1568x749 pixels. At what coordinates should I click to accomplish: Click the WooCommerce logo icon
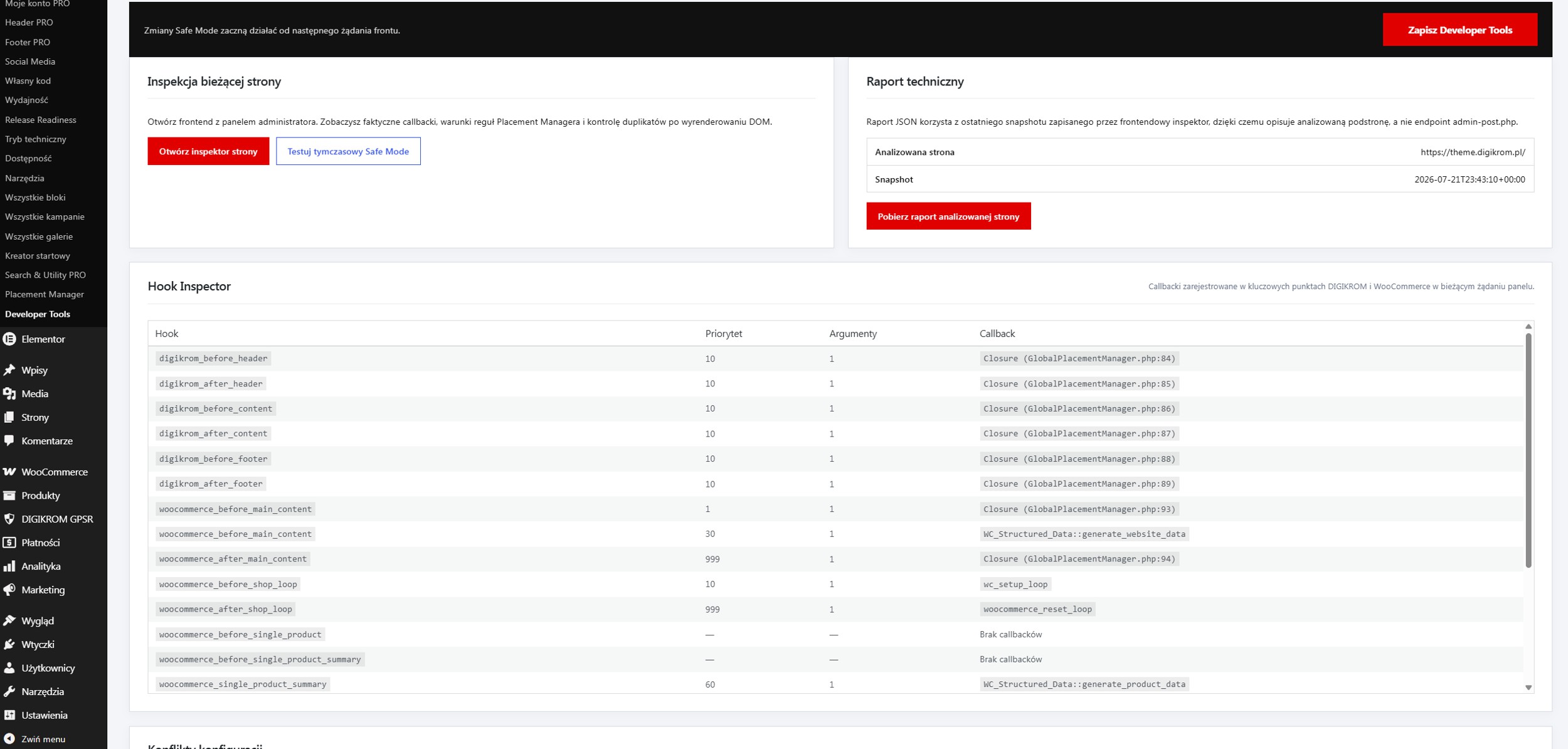9,472
